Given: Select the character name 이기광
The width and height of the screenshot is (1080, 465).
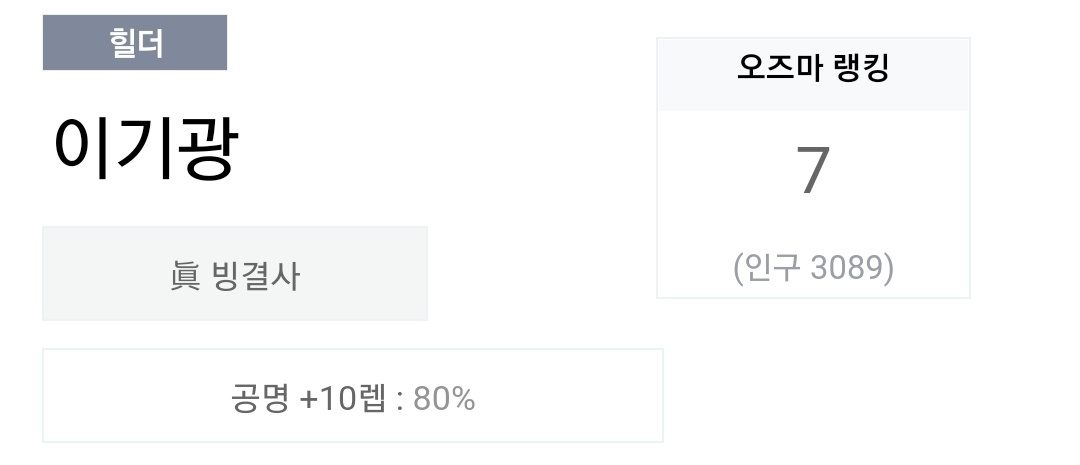Looking at the screenshot, I should [146, 149].
